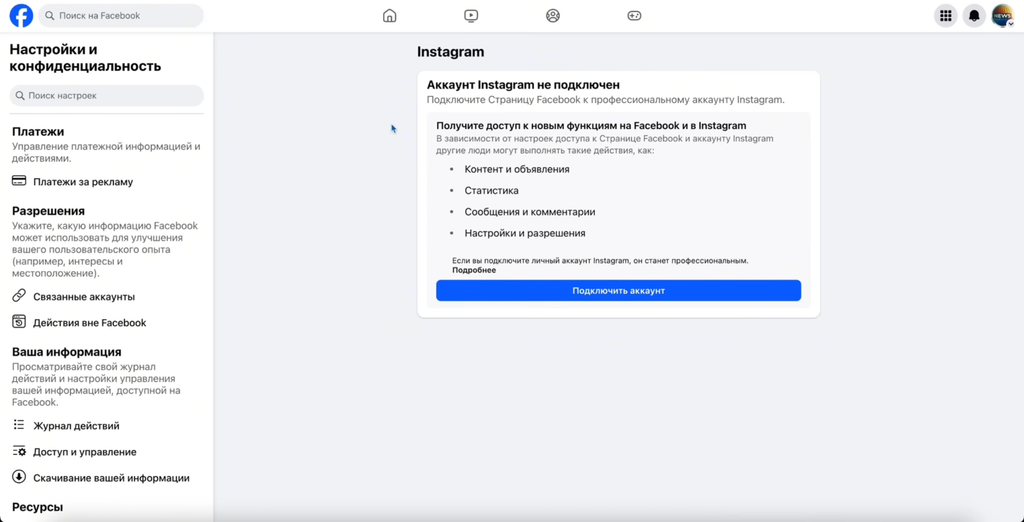Click the Действия вне Facebook icon

coord(19,322)
